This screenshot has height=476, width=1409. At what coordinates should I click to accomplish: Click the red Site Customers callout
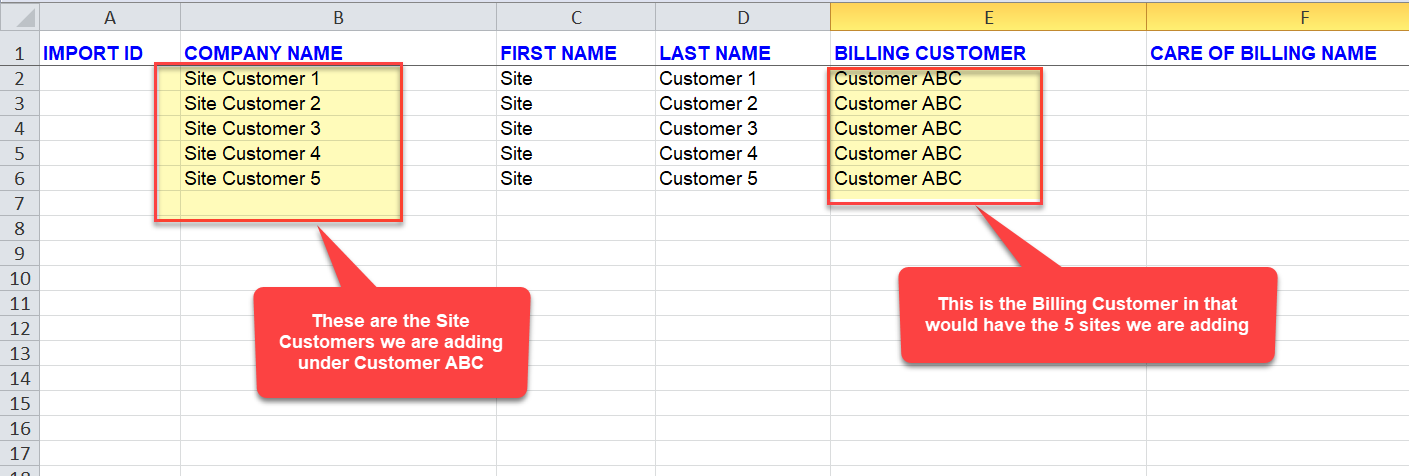point(392,342)
